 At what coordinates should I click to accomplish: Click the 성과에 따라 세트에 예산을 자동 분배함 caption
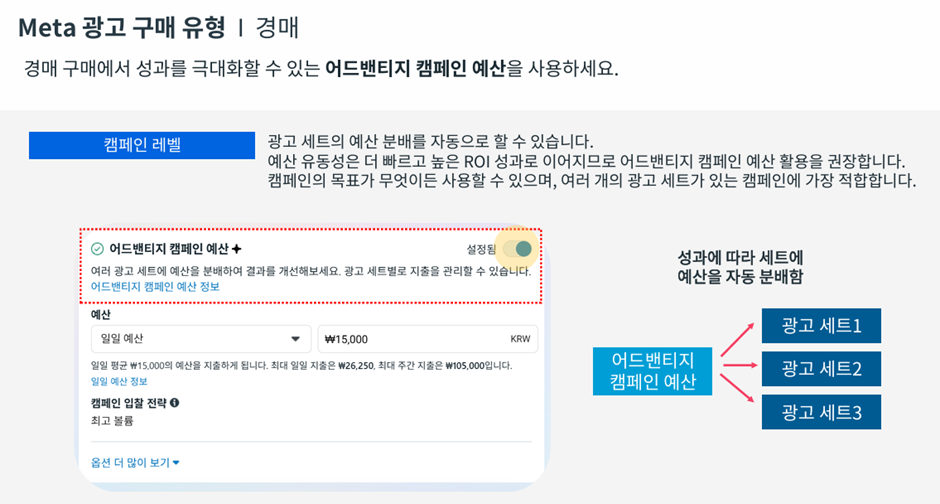point(740,267)
